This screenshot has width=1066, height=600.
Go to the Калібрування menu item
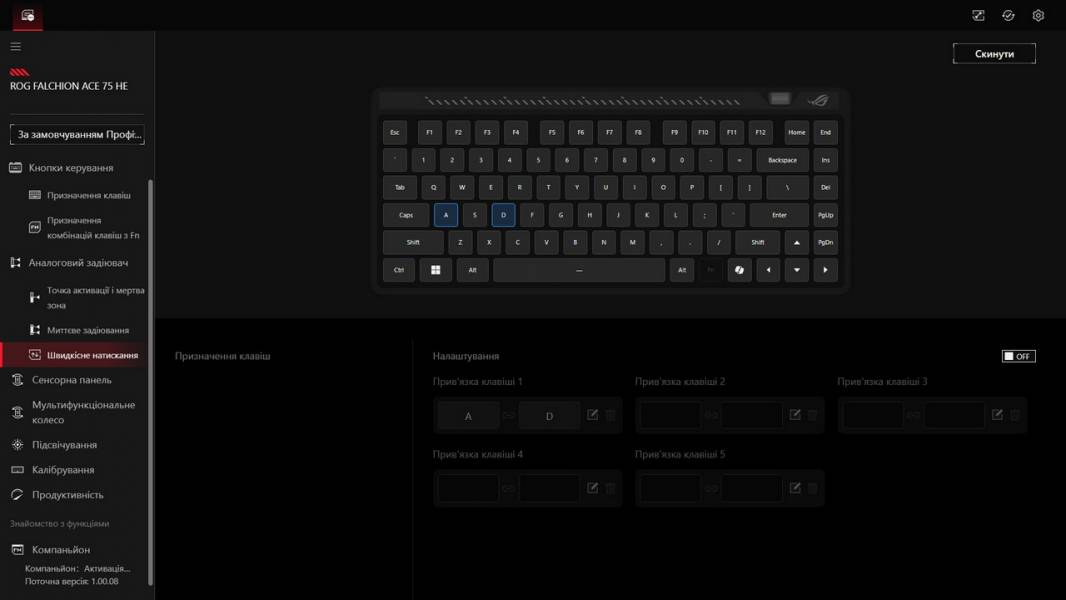(x=63, y=470)
